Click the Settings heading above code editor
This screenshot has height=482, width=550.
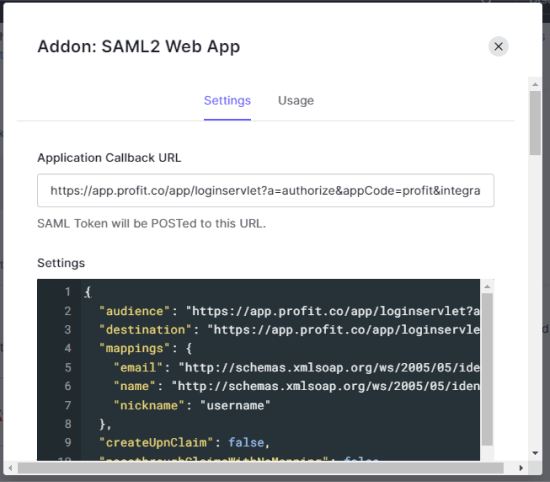click(x=61, y=263)
